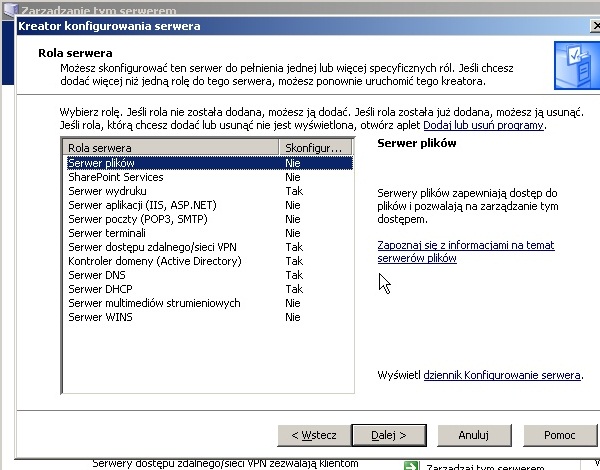Select the Serwer DNS role

point(209,275)
